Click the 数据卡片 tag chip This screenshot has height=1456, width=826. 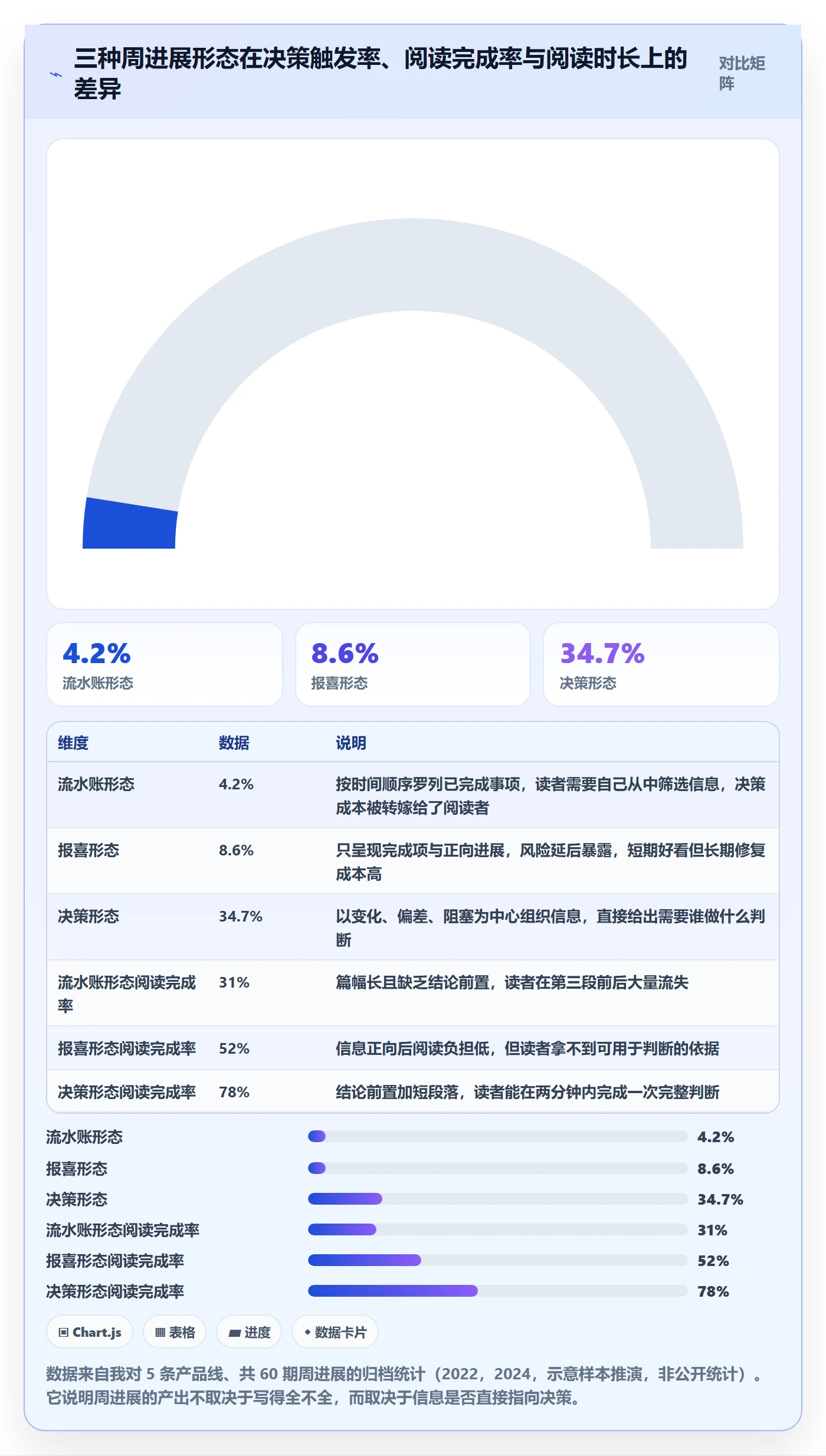(x=335, y=1332)
